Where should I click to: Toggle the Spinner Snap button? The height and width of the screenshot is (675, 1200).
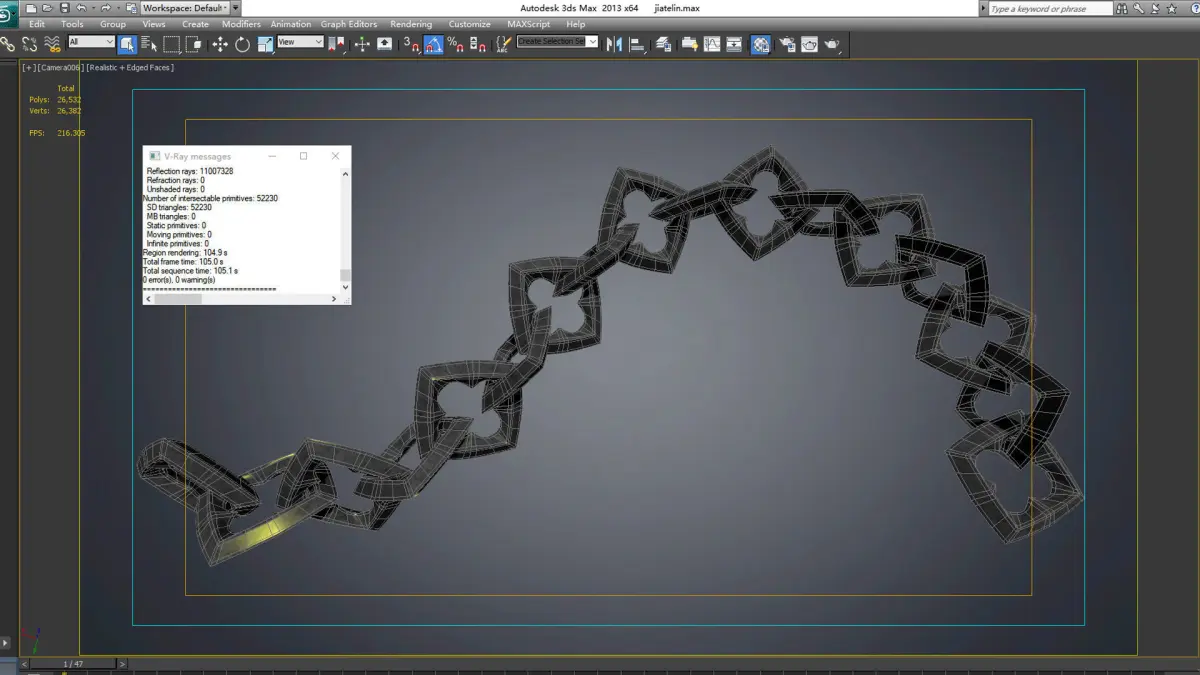(x=478, y=44)
